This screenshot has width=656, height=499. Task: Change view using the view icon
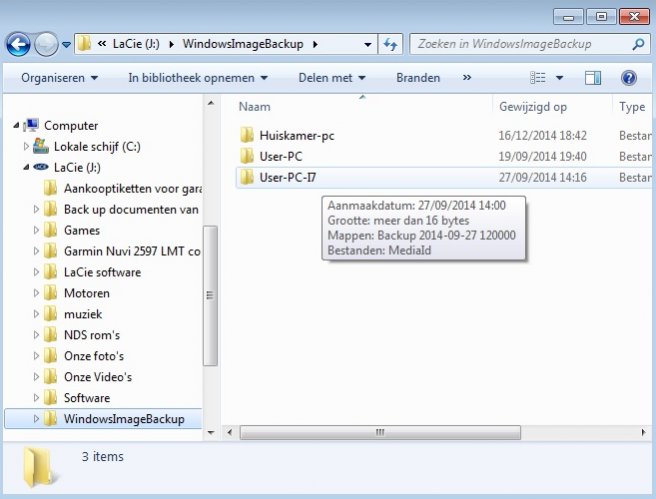click(x=538, y=78)
